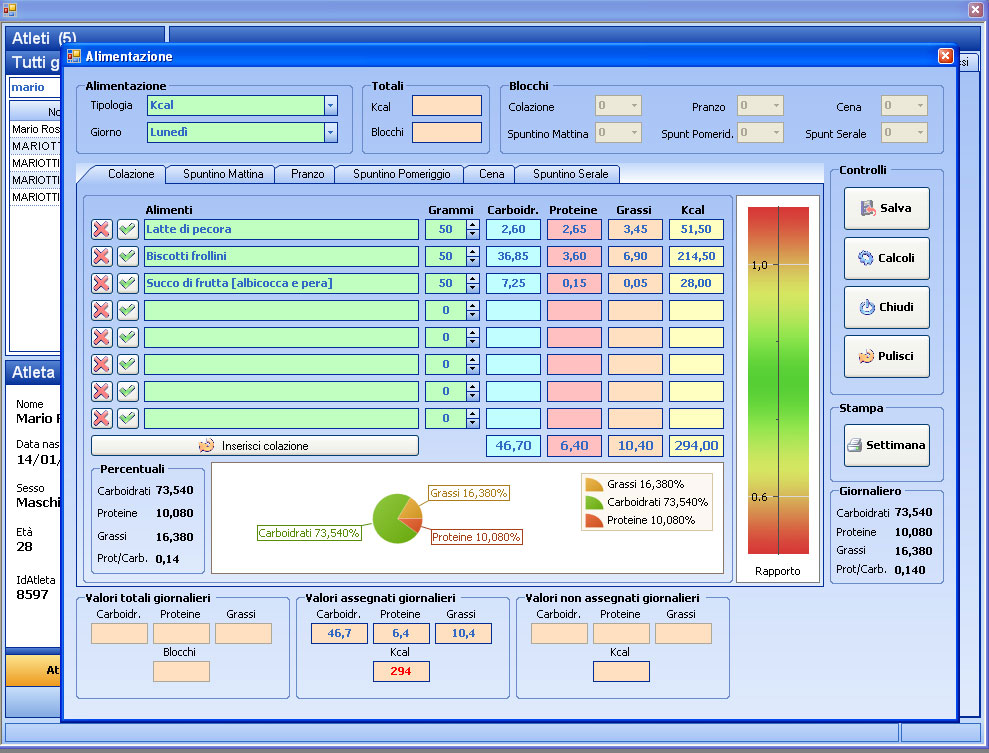989x753 pixels.
Task: Open the Spuntino Pomeriggio tab
Action: click(x=401, y=174)
